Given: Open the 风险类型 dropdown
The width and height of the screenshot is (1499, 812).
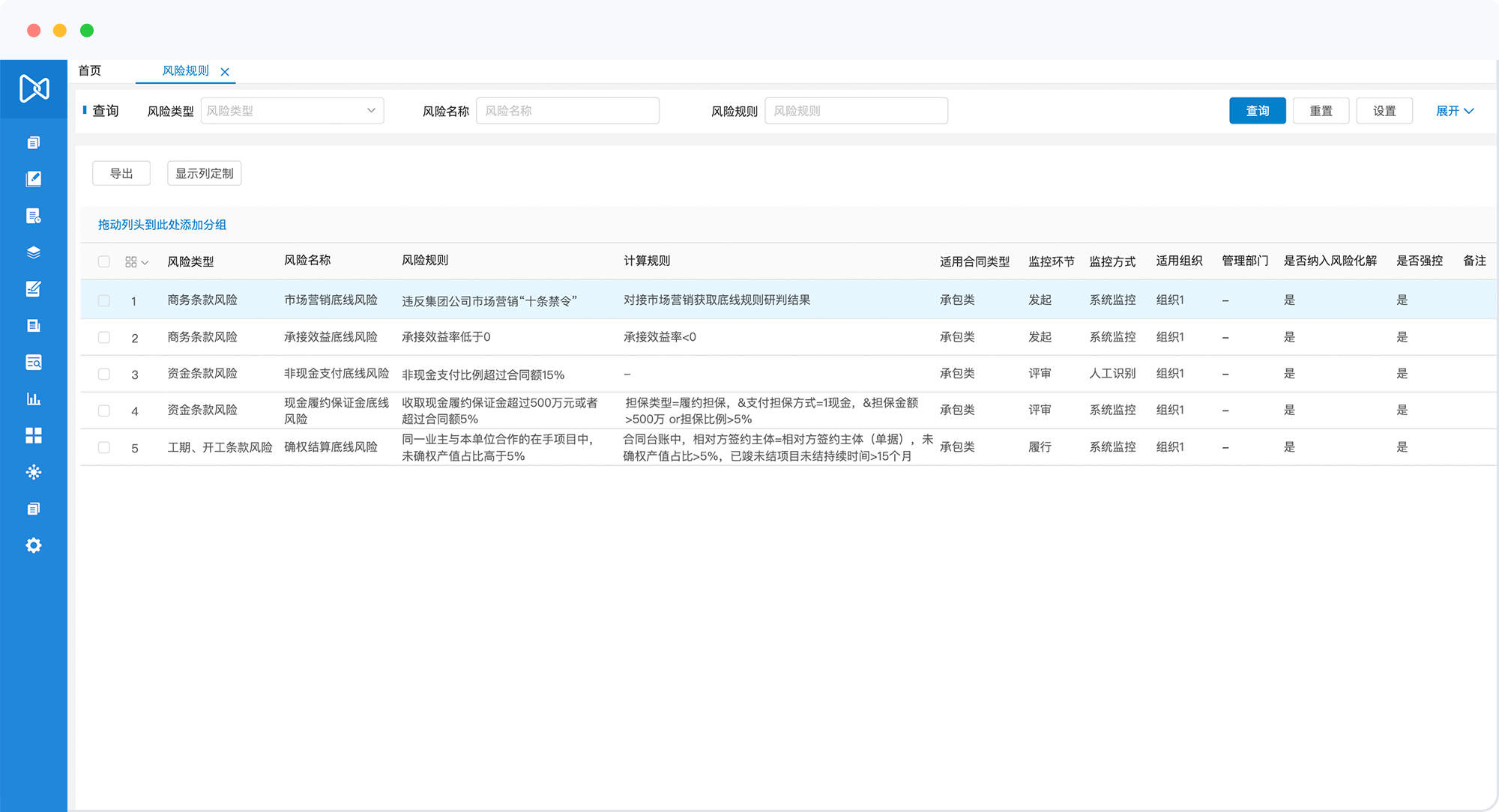Looking at the screenshot, I should tap(292, 111).
